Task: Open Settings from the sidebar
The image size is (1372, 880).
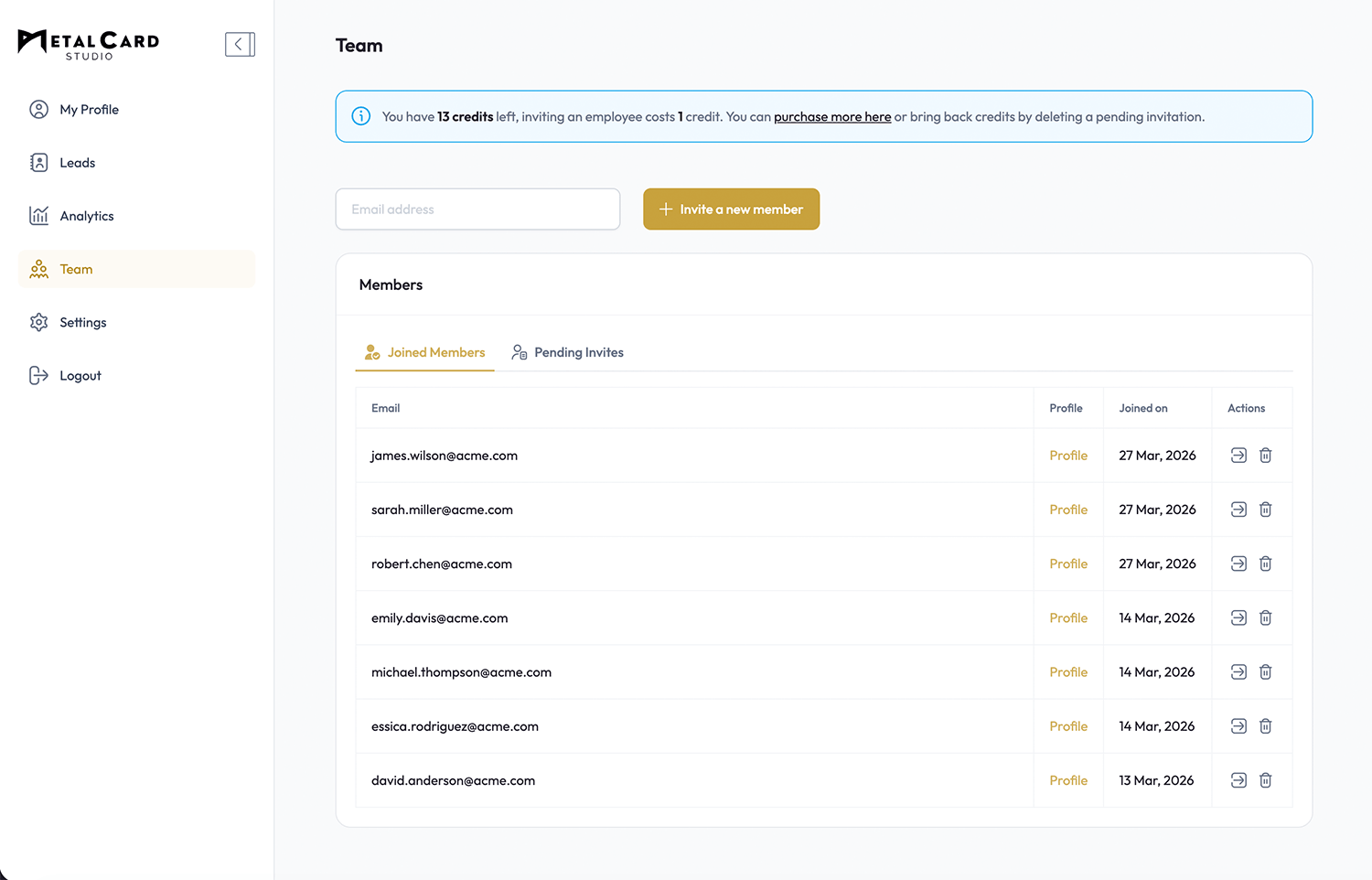Action: [82, 322]
